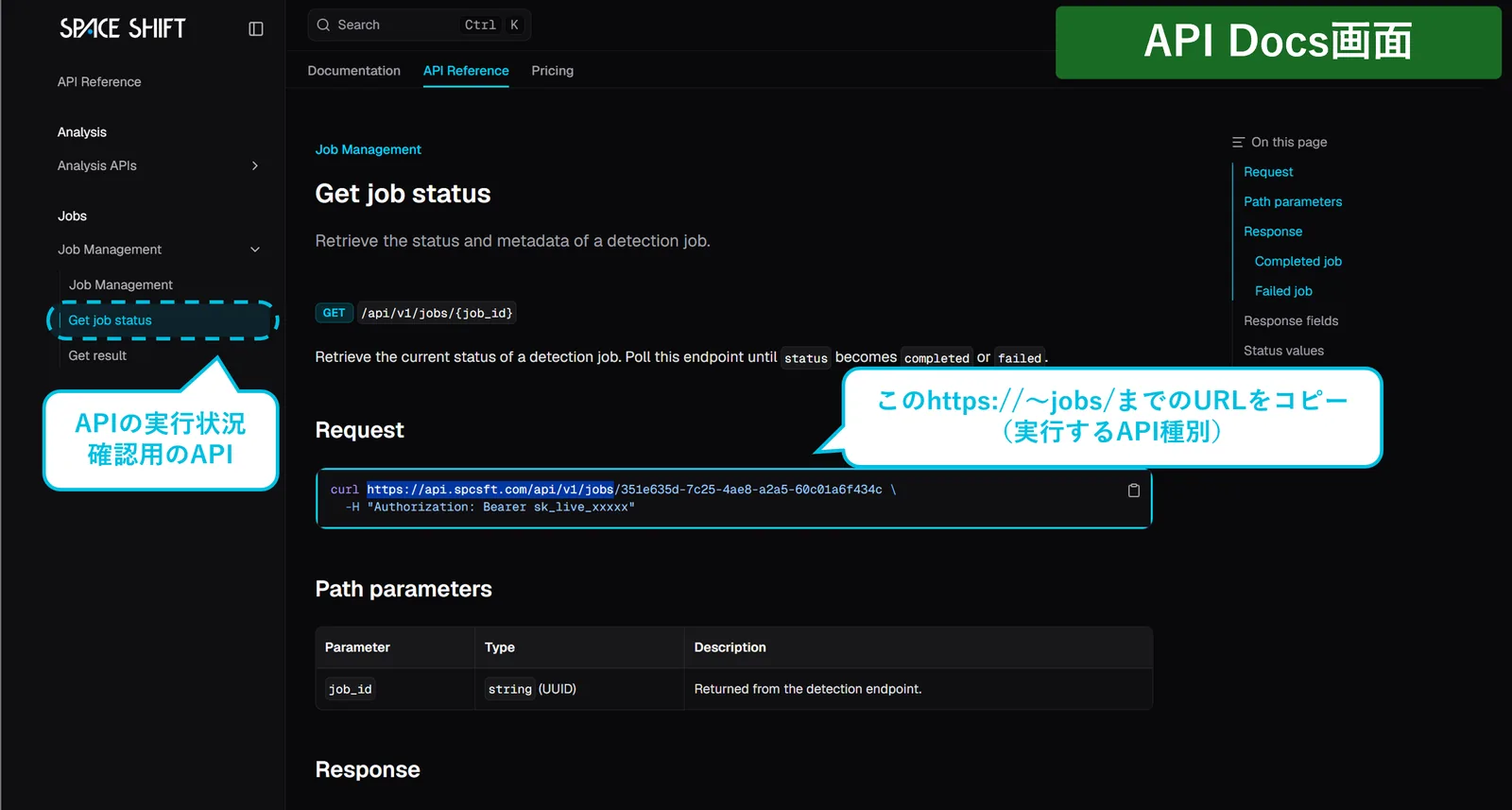Jump to Response fields section

pos(1291,320)
